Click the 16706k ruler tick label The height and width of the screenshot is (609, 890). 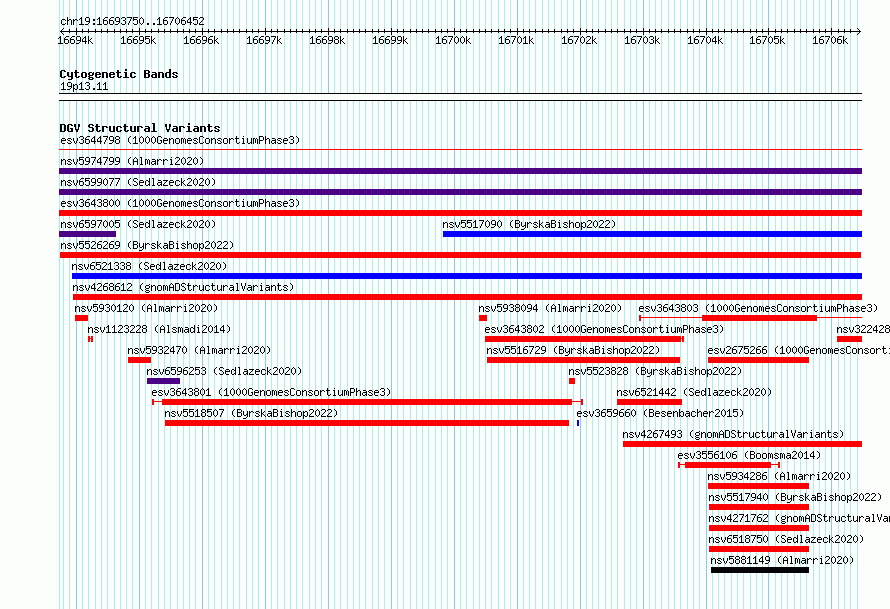point(830,40)
